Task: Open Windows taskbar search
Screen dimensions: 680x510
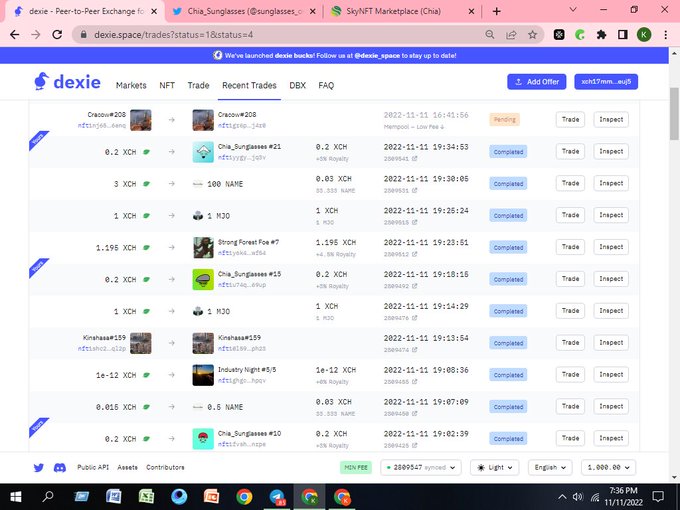Action: coord(48,497)
